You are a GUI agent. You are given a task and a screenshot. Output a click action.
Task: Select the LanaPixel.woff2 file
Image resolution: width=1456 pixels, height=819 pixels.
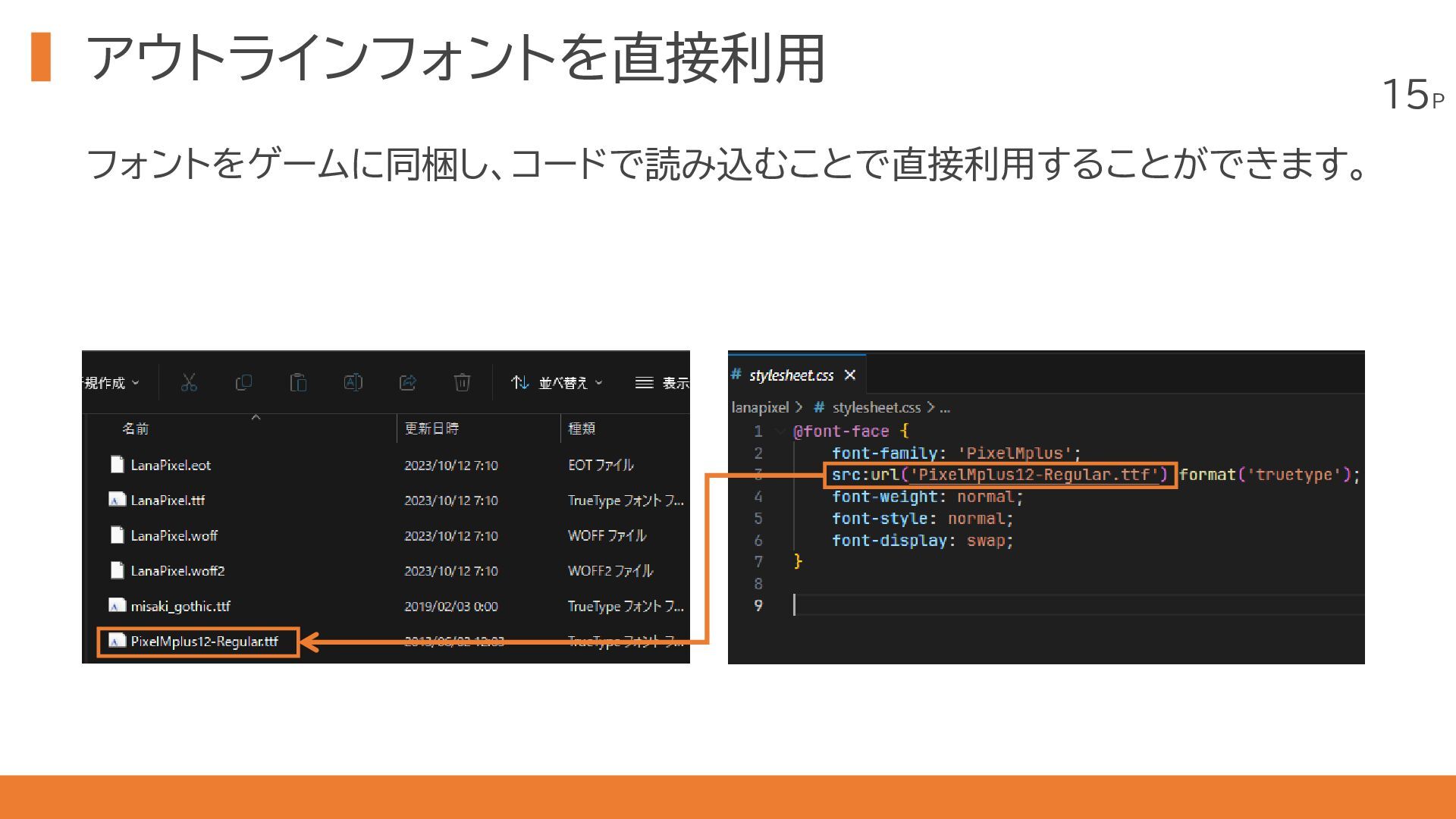click(177, 571)
